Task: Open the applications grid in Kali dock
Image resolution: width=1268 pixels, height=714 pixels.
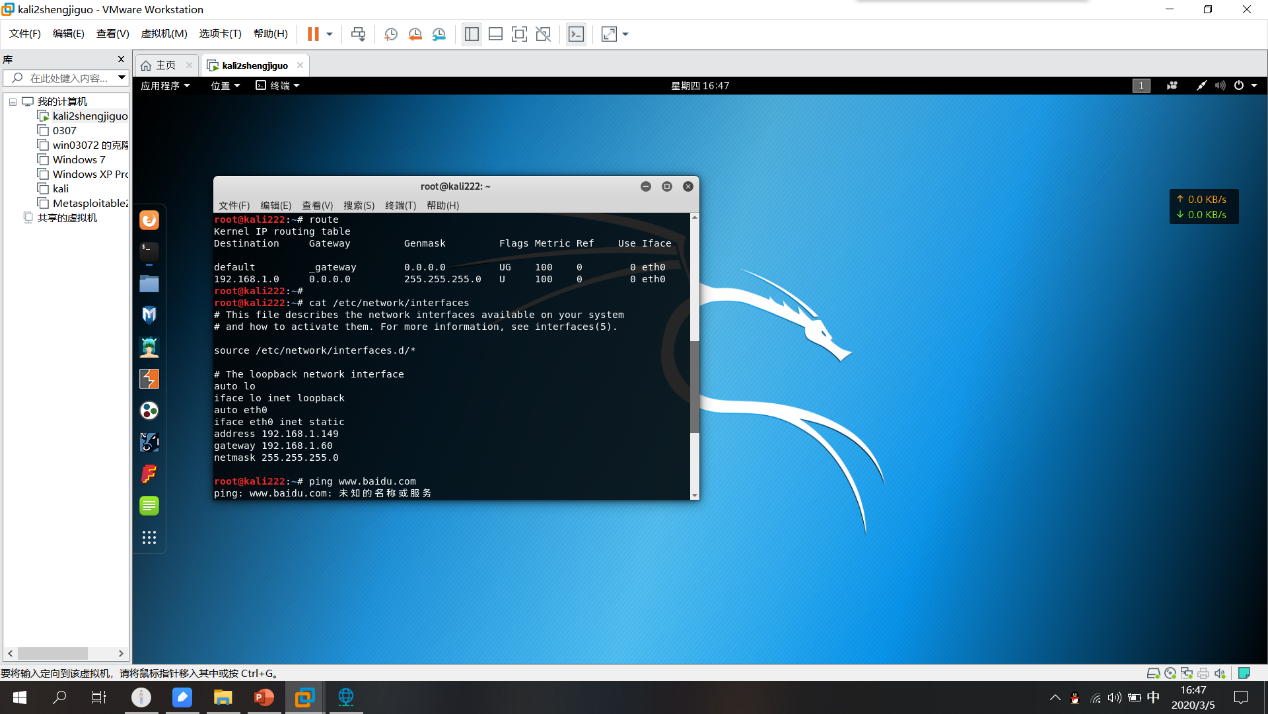Action: point(148,537)
